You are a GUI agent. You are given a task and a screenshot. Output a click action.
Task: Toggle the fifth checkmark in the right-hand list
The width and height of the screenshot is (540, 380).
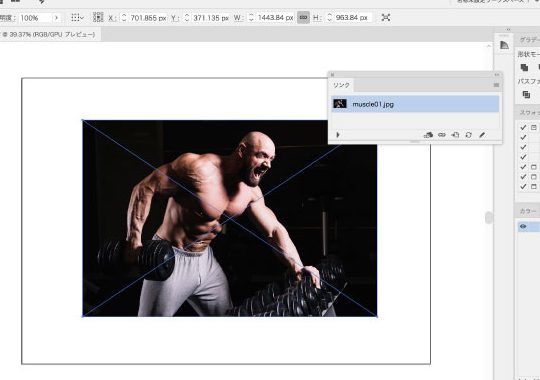pos(523,167)
